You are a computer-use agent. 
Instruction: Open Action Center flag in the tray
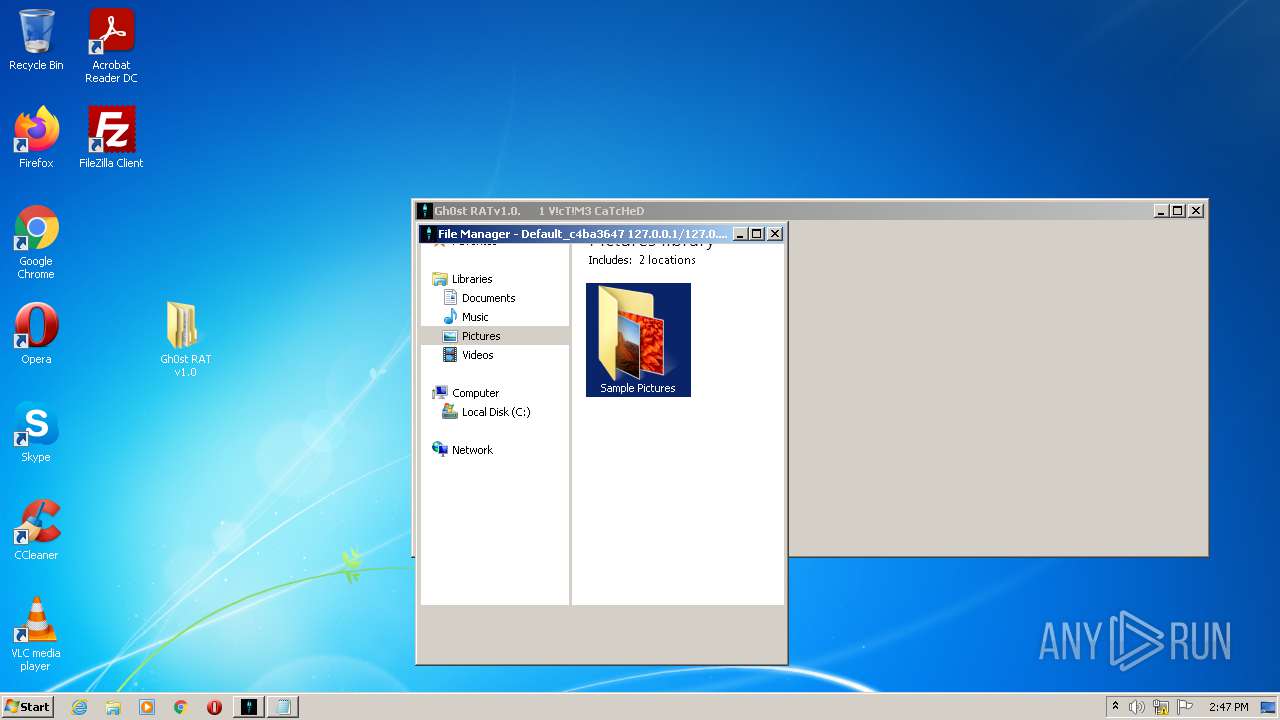(x=1185, y=707)
